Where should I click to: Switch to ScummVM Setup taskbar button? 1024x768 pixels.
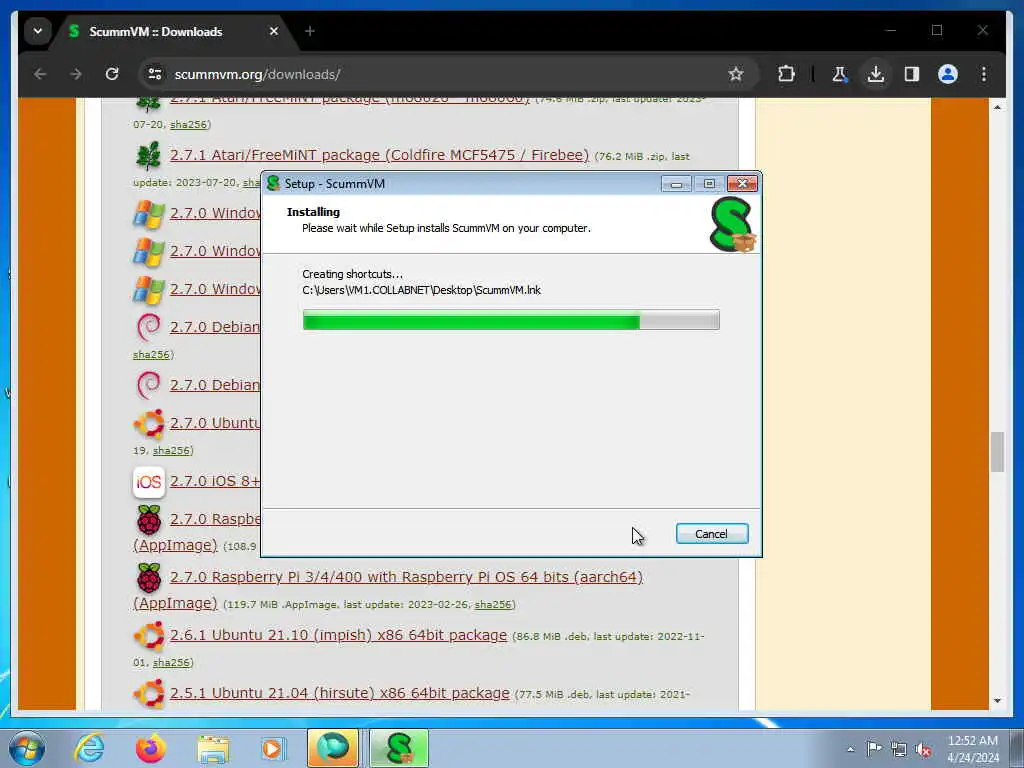click(x=399, y=748)
